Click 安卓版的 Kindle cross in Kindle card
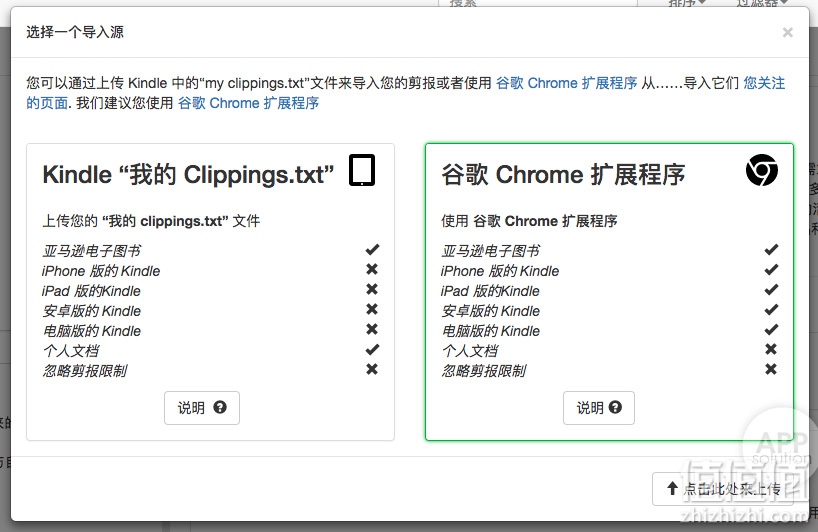This screenshot has width=818, height=532. tap(372, 309)
